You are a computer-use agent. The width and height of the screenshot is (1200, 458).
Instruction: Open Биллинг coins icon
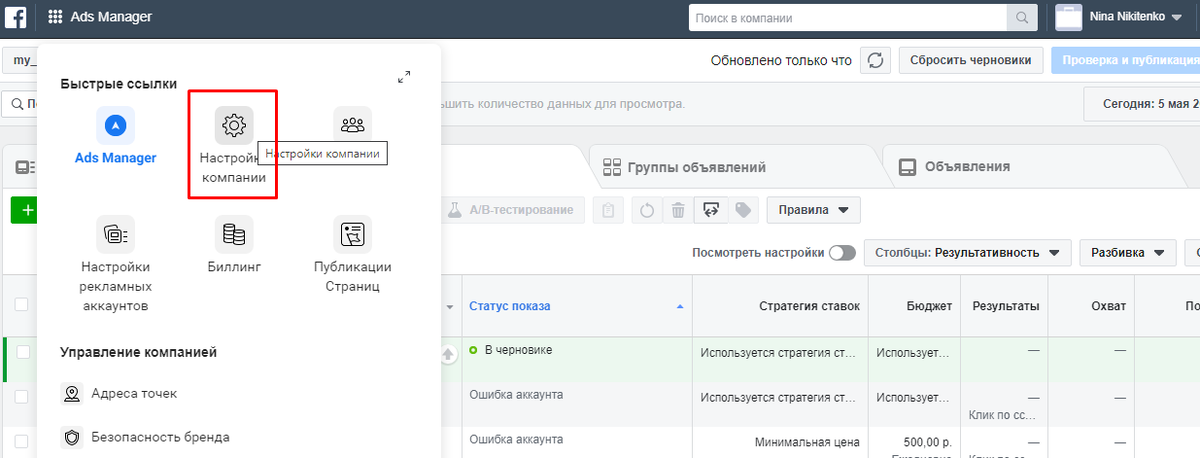pyautogui.click(x=233, y=234)
